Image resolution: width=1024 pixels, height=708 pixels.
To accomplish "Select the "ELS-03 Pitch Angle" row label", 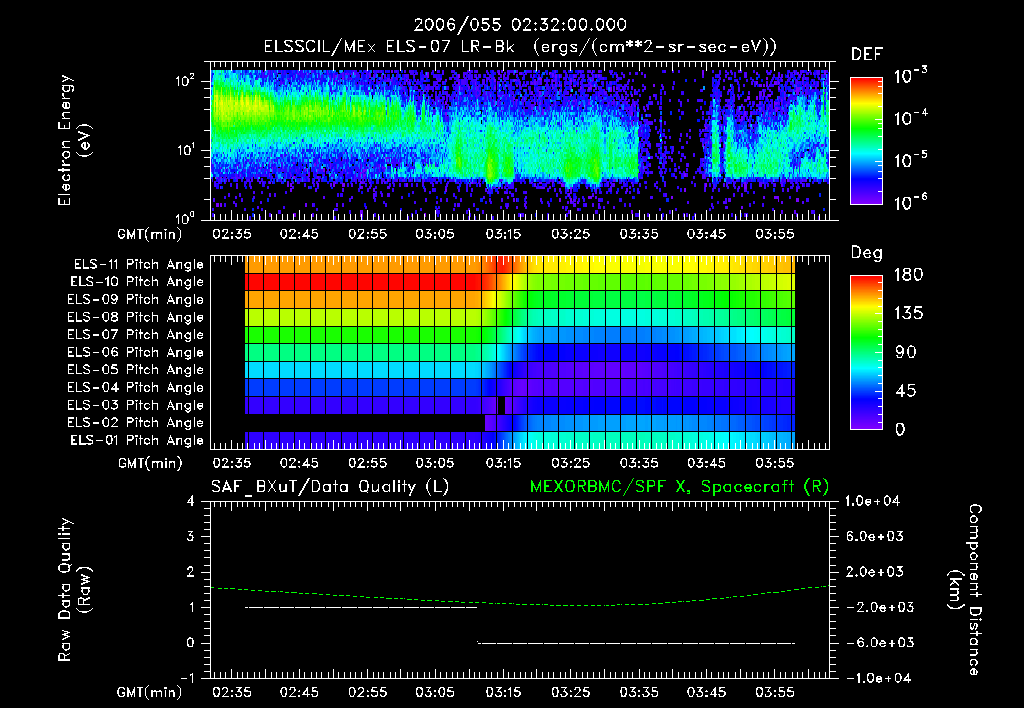I will coord(135,405).
